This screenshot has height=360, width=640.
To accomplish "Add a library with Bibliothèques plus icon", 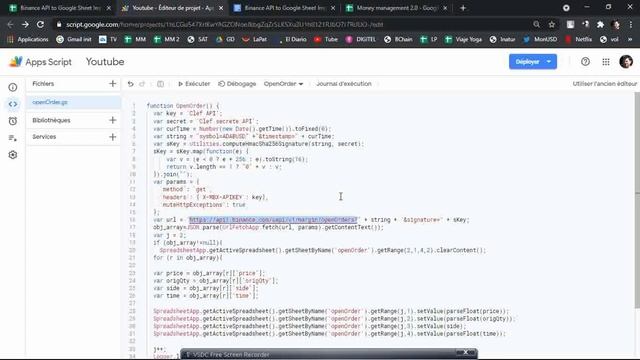I will click(x=113, y=120).
